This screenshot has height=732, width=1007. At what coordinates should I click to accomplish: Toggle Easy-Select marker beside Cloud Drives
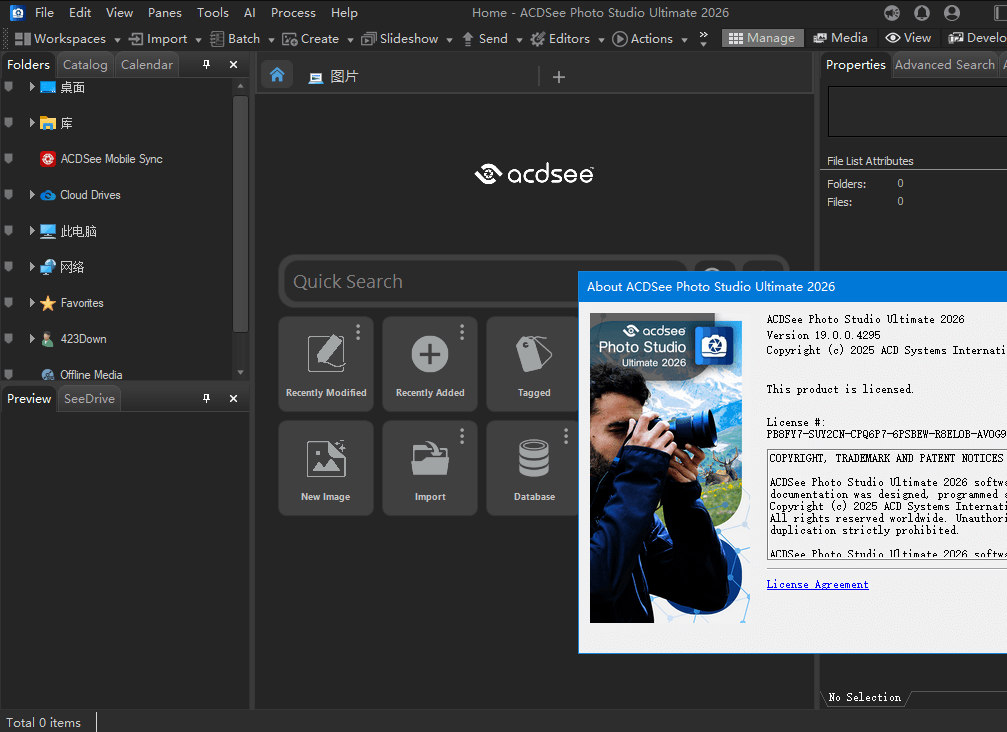pyautogui.click(x=9, y=195)
